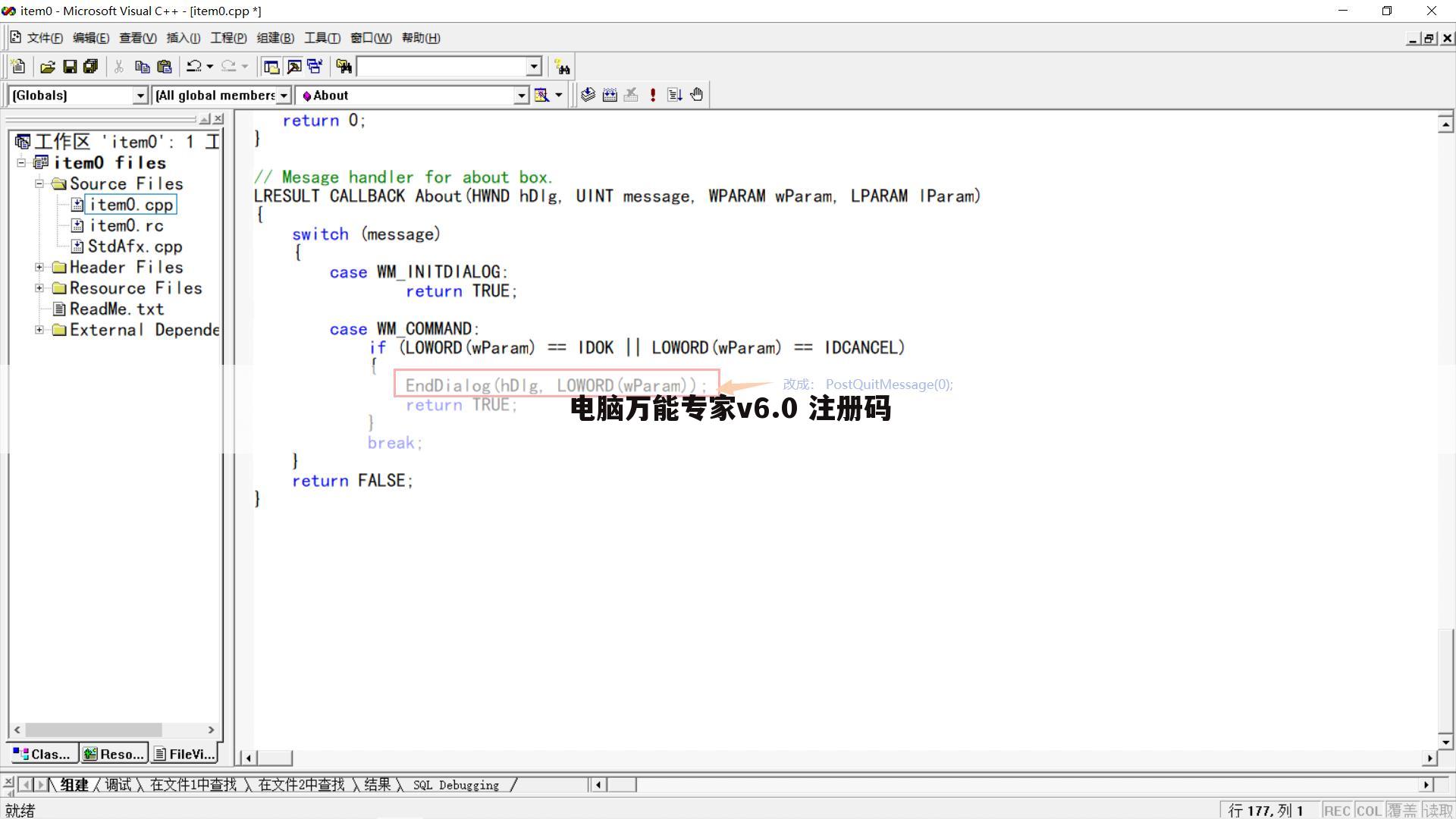Toggle the Output window icon
Screen dimensions: 1456x819
click(293, 67)
